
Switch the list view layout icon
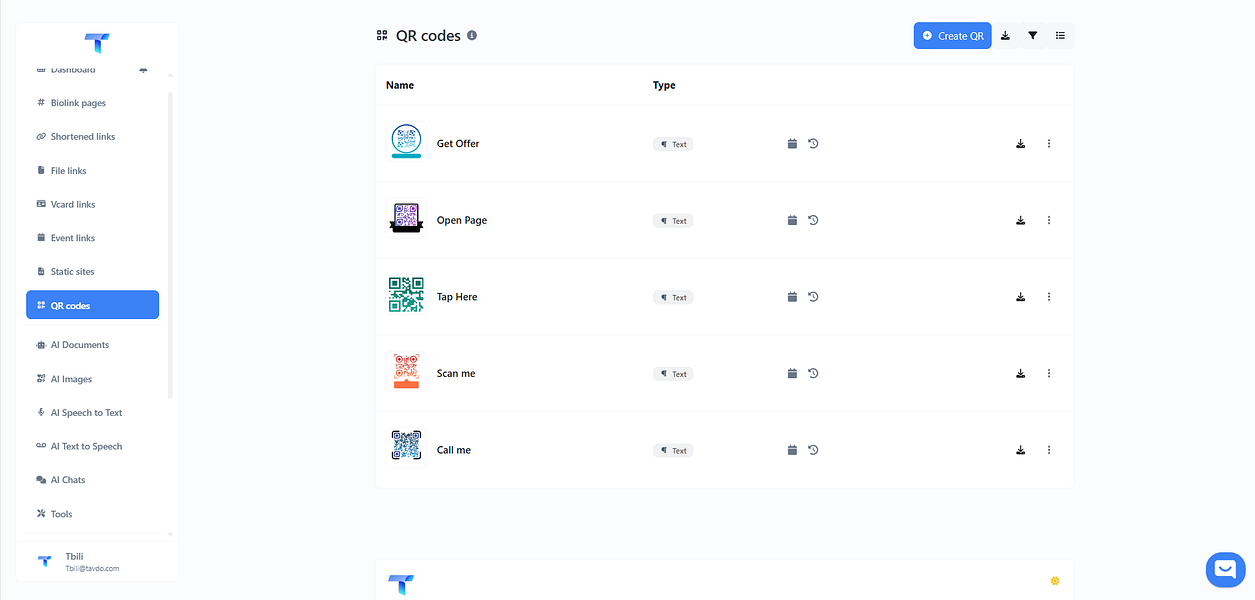click(x=1060, y=36)
